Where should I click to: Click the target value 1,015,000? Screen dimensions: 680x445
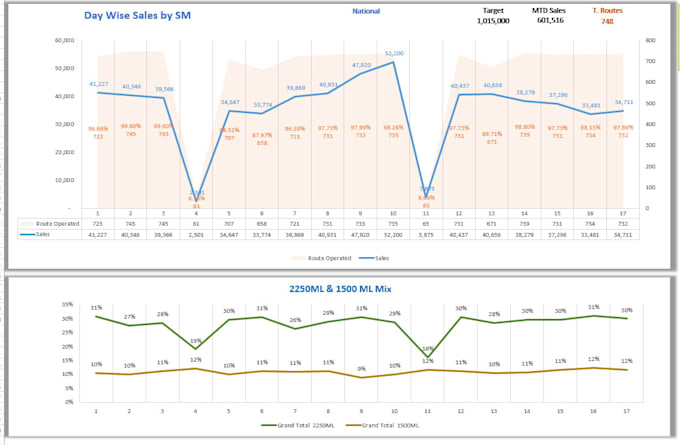(x=493, y=21)
